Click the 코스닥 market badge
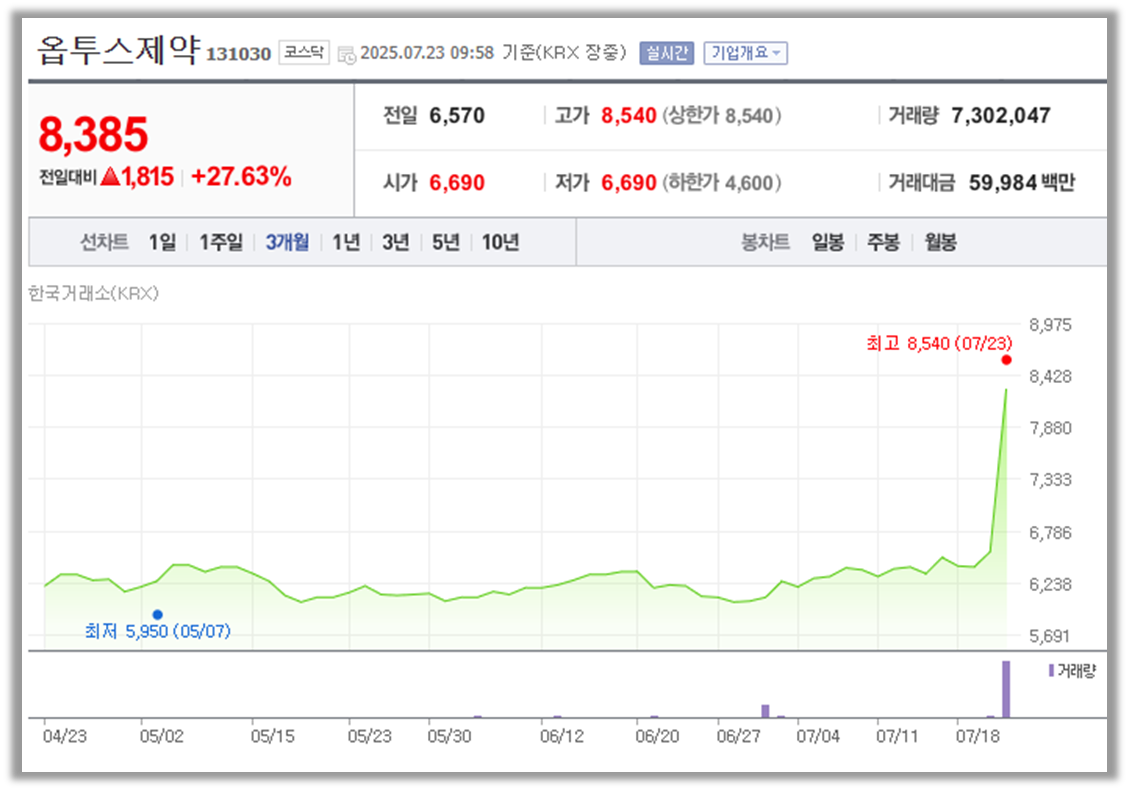 (303, 53)
